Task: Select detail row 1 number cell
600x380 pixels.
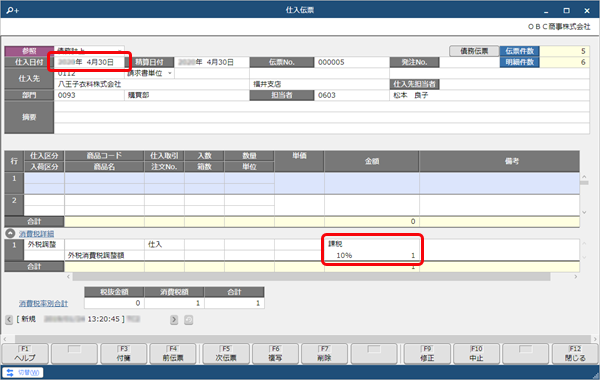Action: point(14,183)
